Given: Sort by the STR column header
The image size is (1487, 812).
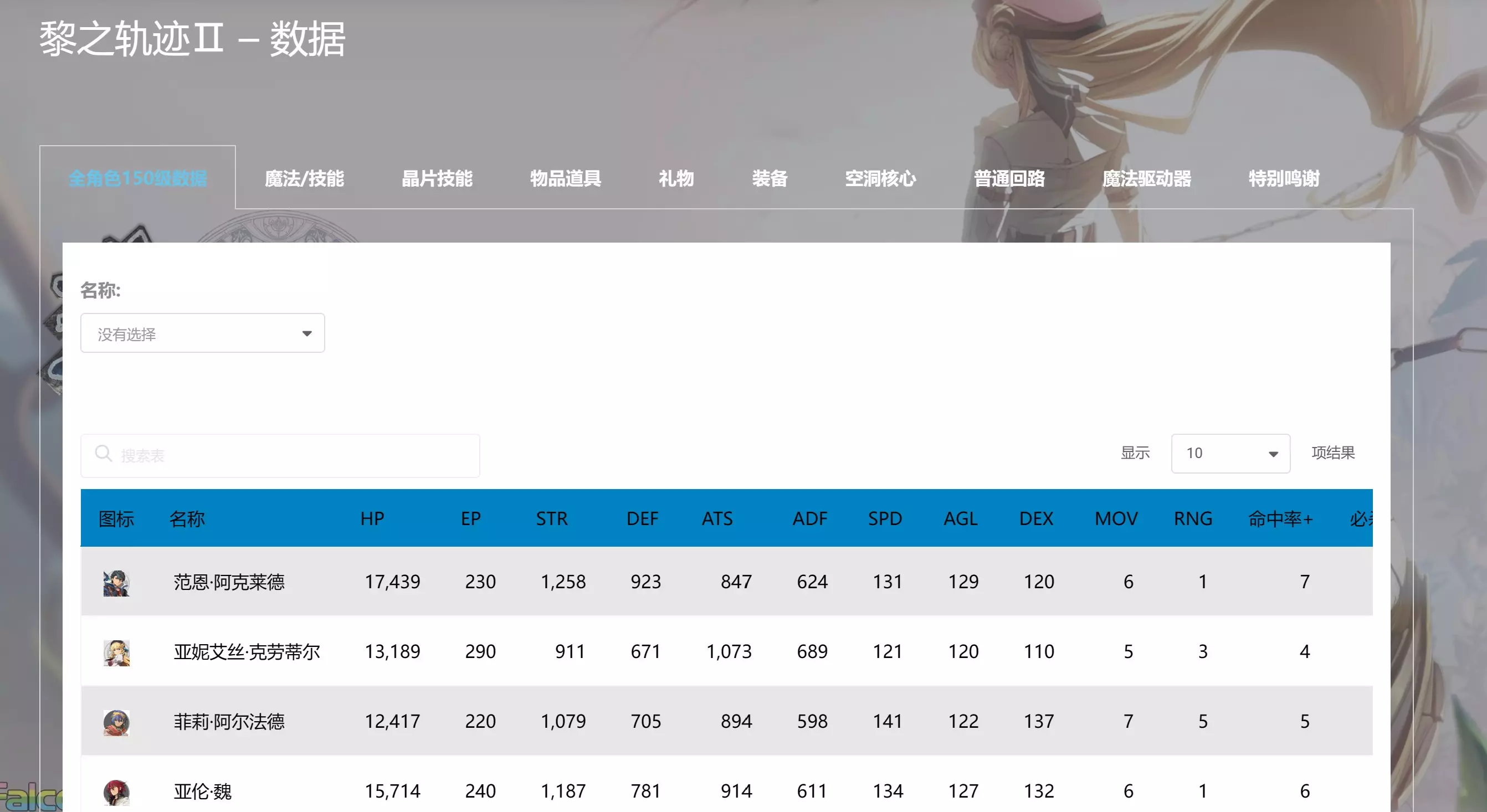Looking at the screenshot, I should point(551,518).
